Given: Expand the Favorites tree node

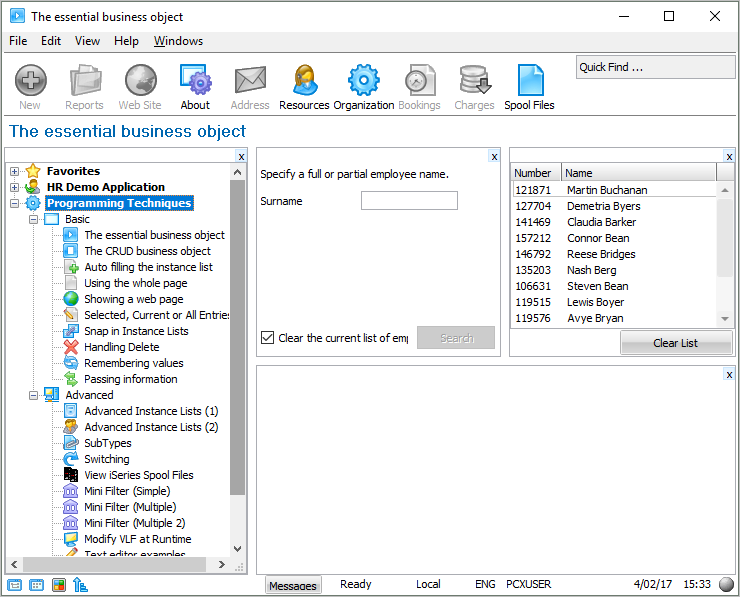Looking at the screenshot, I should [15, 171].
